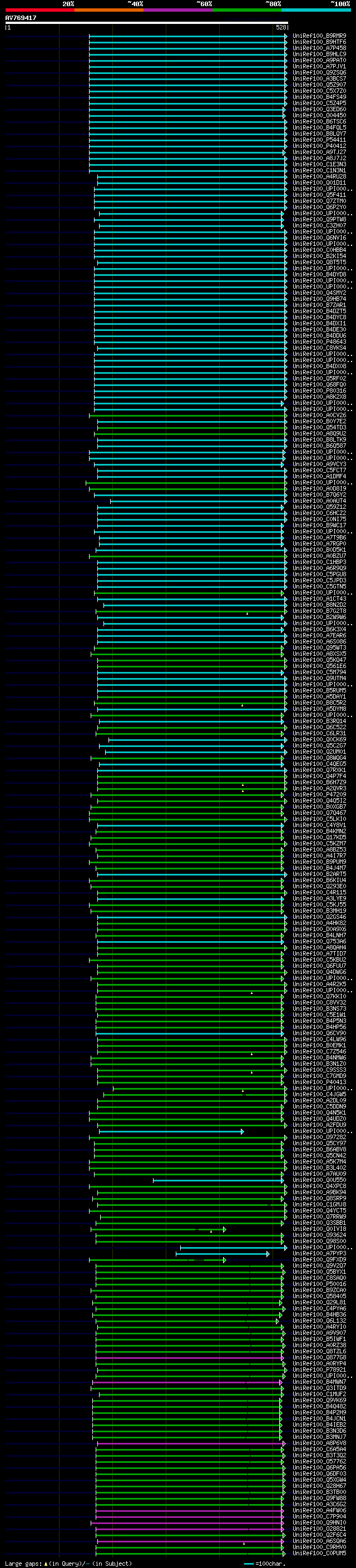Viewport: 356px width, 1568px height.
Task: Select hit UniRef100_C3ZH07
Action: (319, 225)
